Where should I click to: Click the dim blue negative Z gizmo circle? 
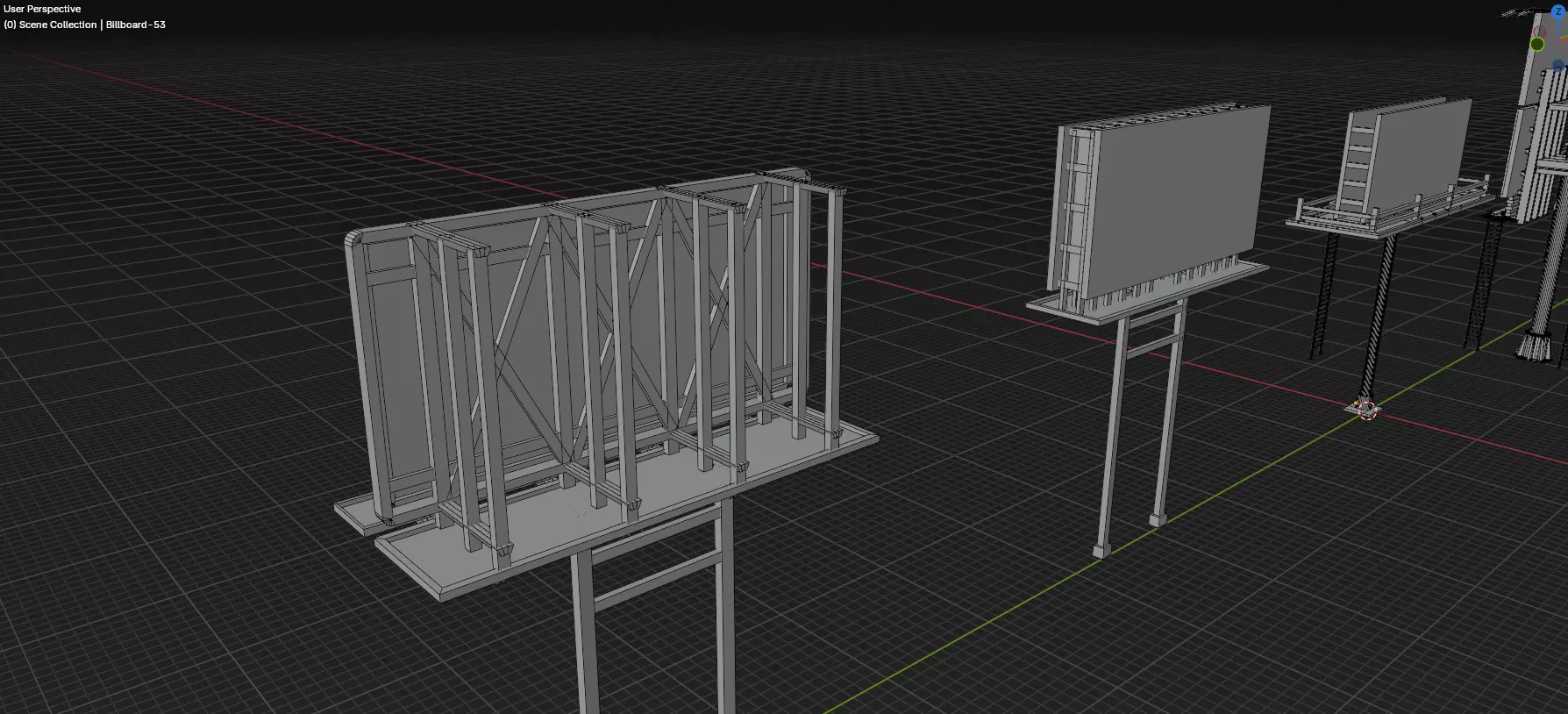coord(1558,65)
